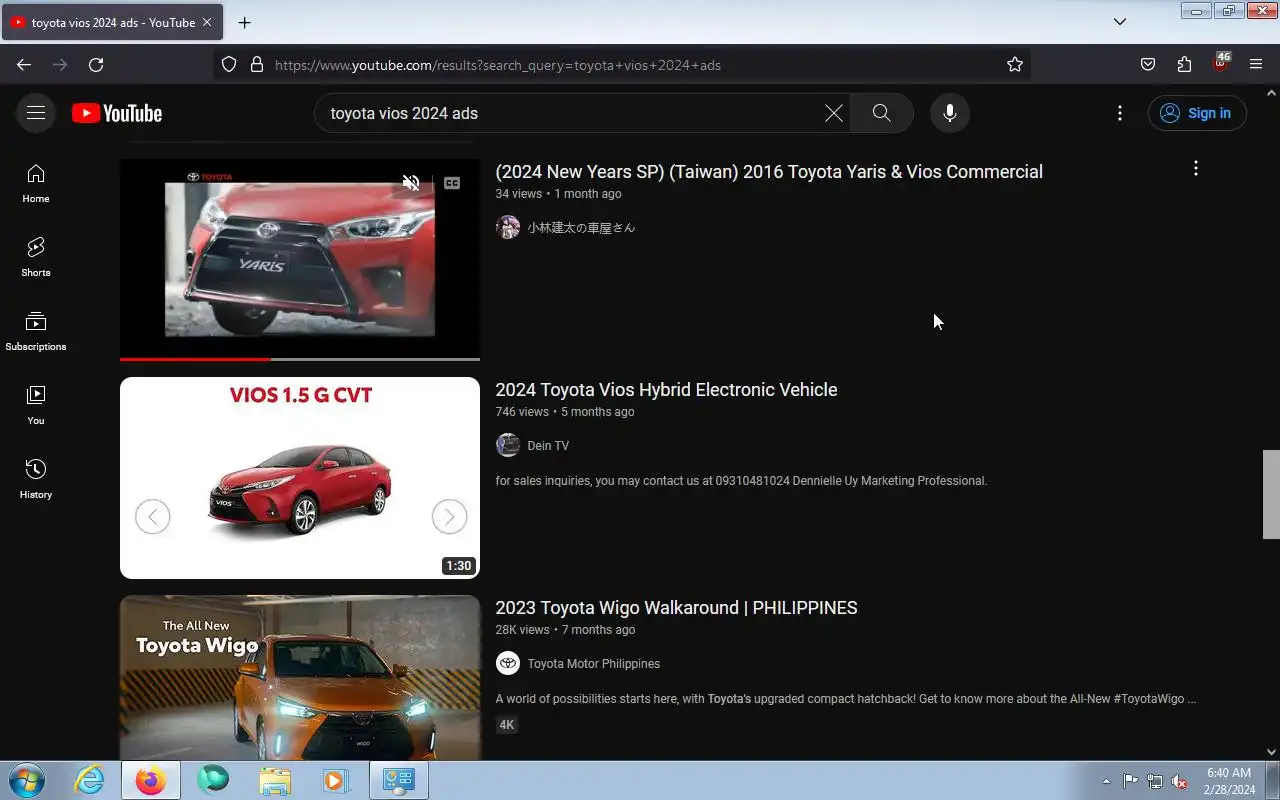This screenshot has width=1280, height=800.
Task: Open Home in the sidebar
Action: click(36, 183)
